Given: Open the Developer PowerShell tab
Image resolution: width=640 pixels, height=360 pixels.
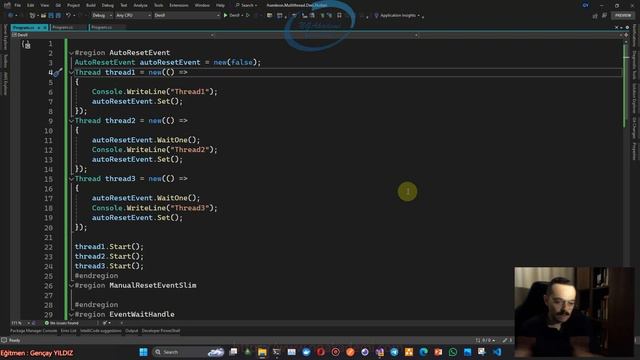Looking at the screenshot, I should [161, 331].
